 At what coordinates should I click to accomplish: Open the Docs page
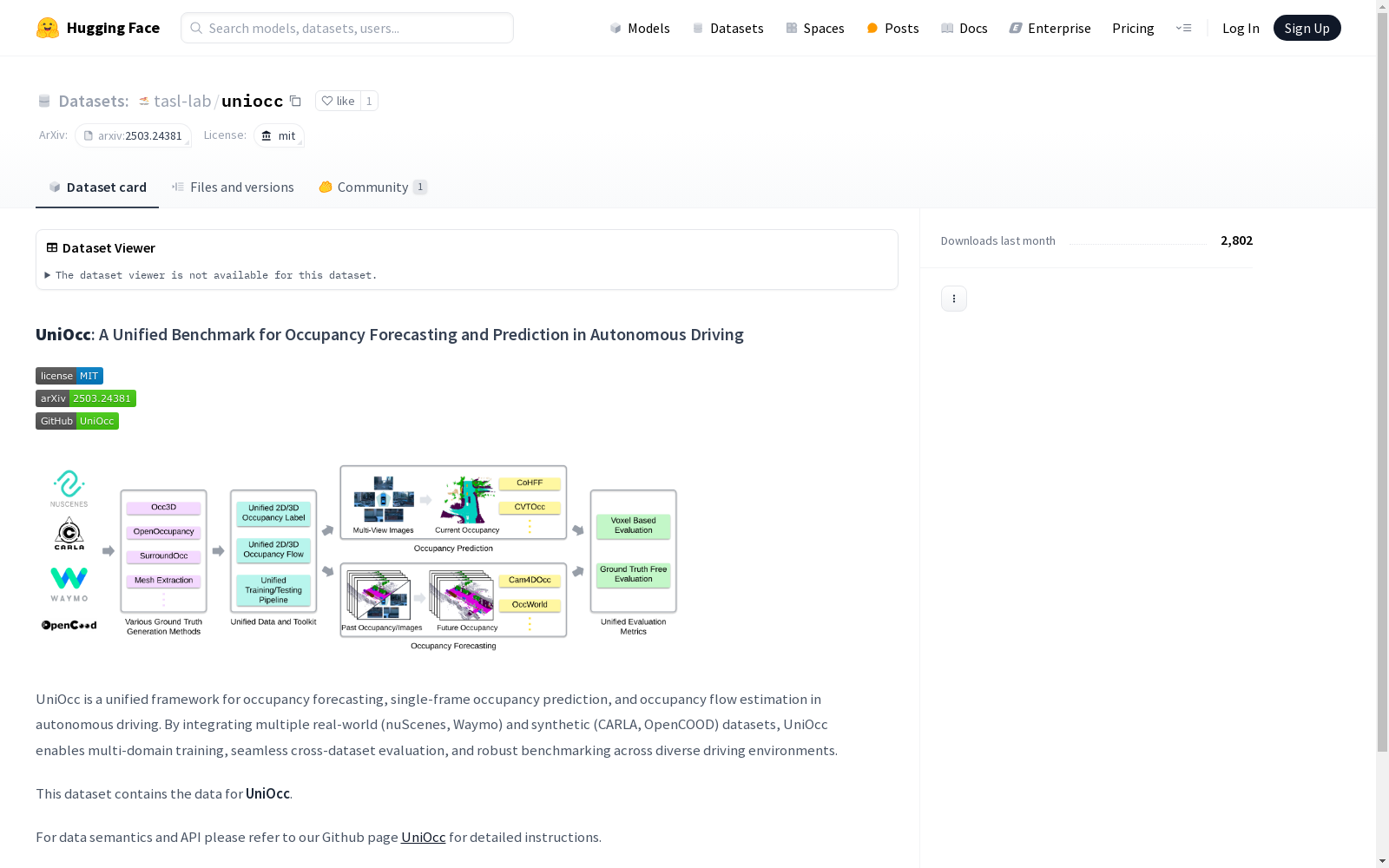click(x=964, y=28)
